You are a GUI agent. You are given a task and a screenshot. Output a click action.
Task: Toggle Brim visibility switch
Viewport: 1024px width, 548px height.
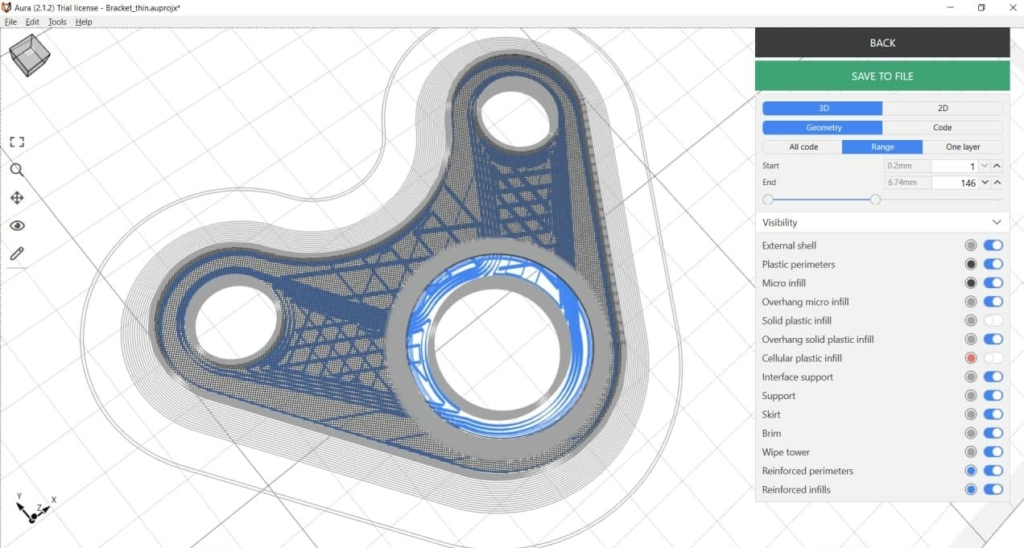coord(993,433)
